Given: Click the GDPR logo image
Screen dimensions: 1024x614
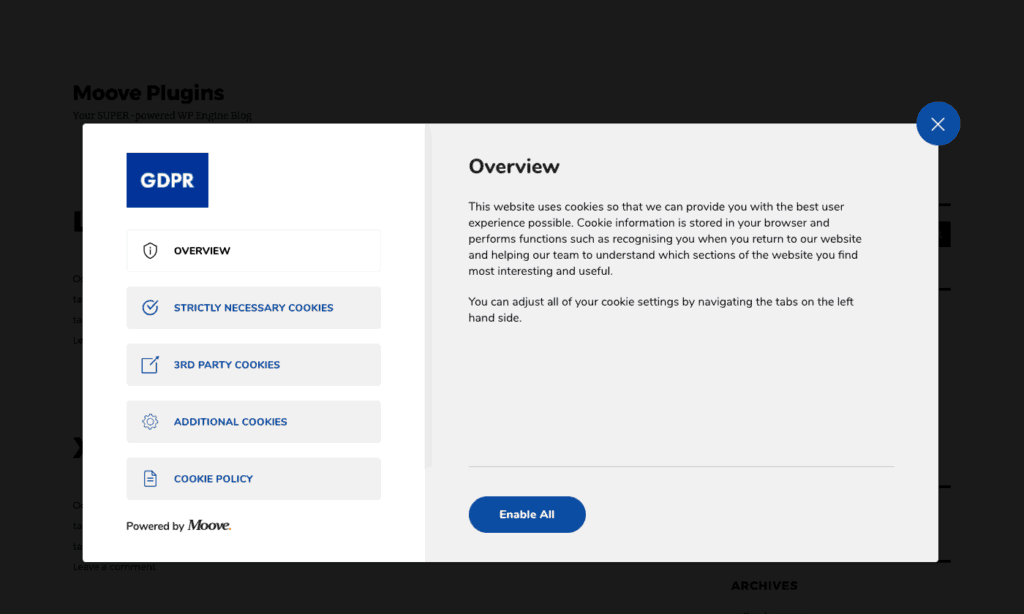Looking at the screenshot, I should 167,180.
